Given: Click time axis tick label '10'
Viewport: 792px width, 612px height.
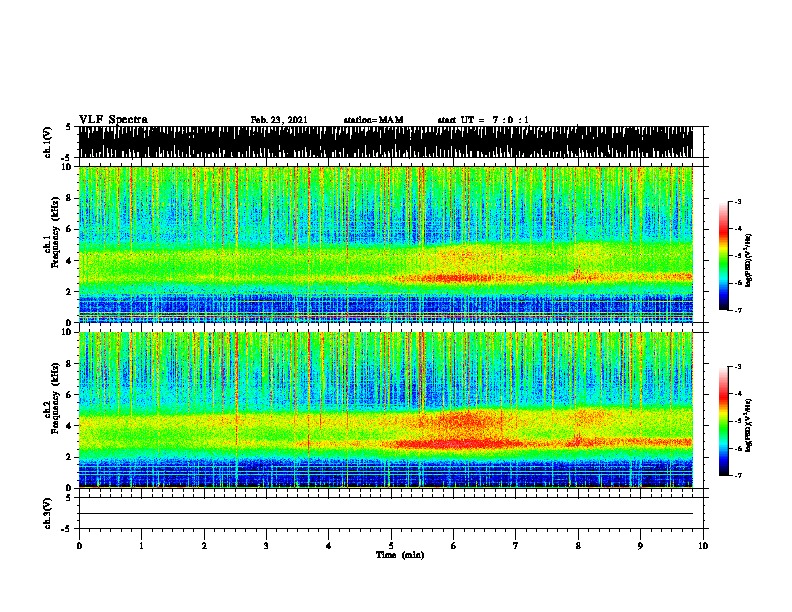Looking at the screenshot, I should click(703, 546).
